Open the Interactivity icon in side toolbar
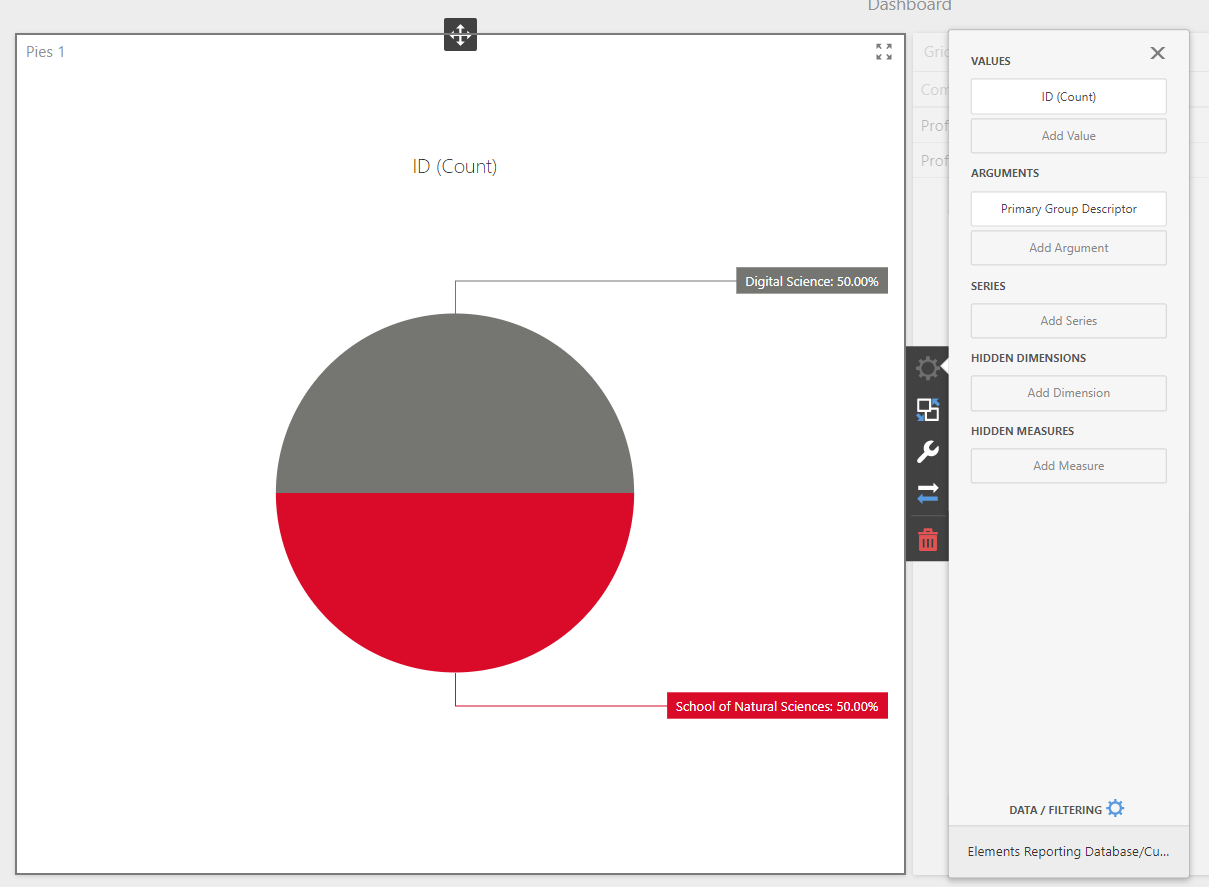The image size is (1209, 887). pyautogui.click(x=927, y=410)
